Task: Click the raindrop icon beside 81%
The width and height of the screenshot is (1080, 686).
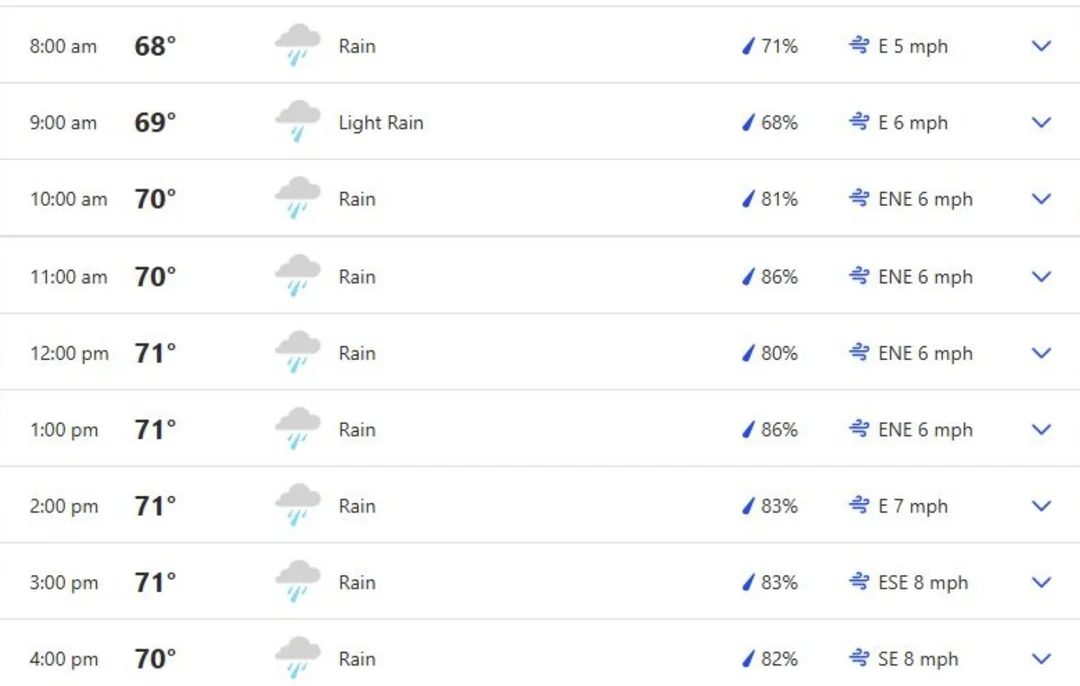Action: tap(748, 199)
